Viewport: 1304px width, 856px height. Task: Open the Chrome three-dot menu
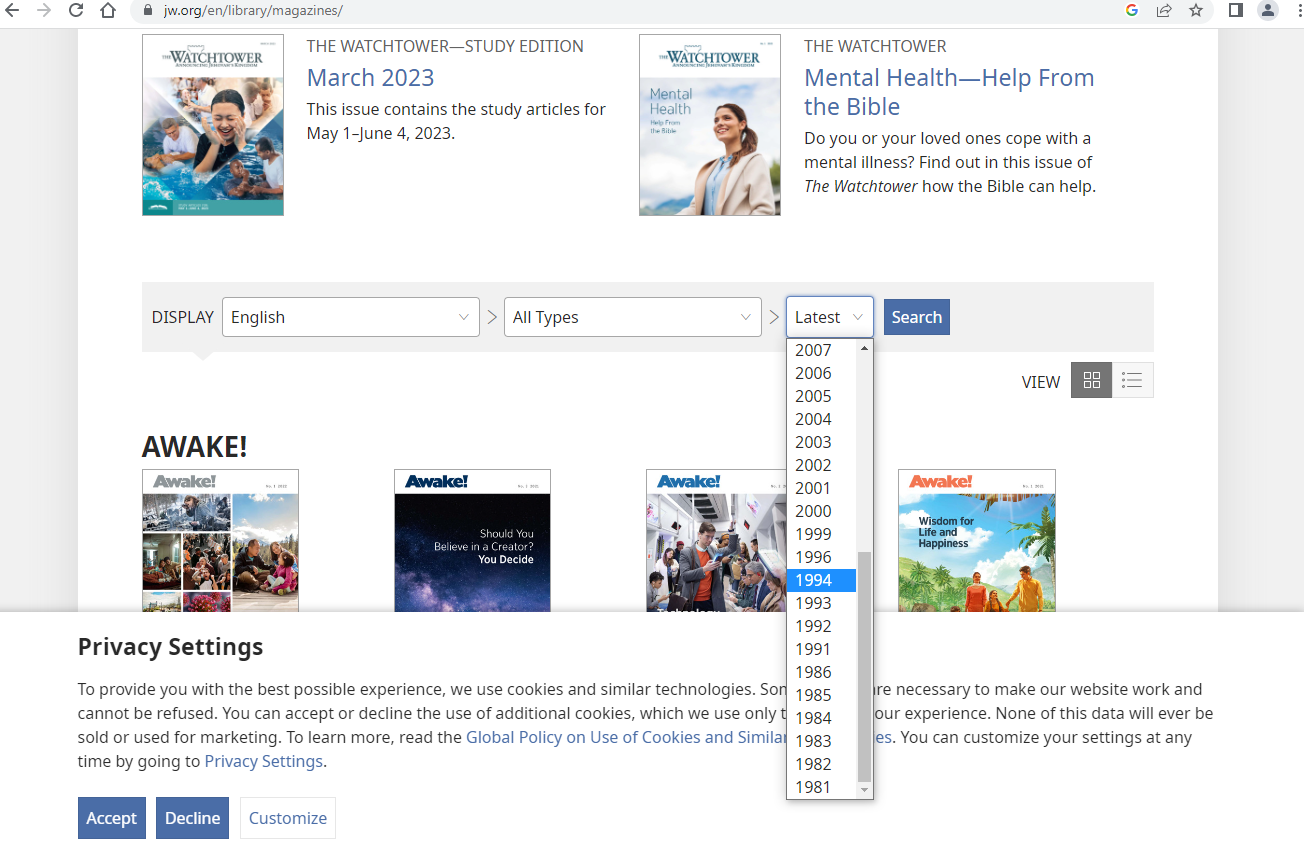coord(1297,11)
